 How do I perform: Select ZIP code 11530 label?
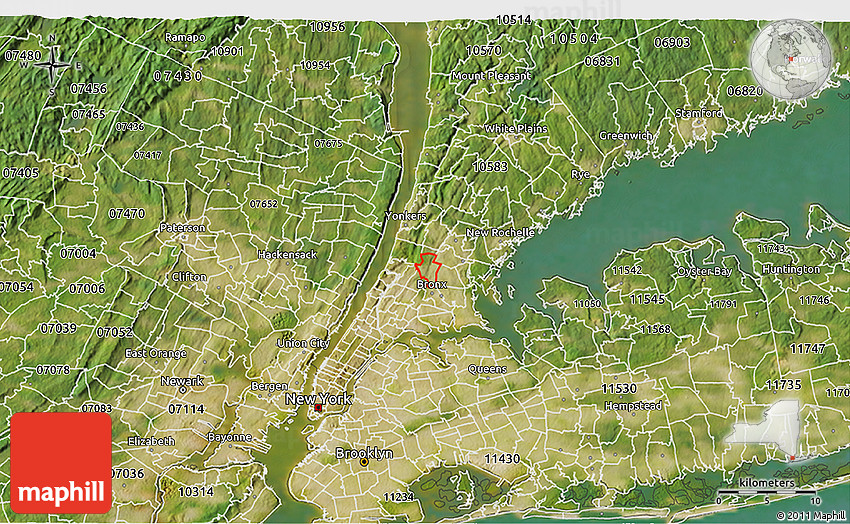pyautogui.click(x=619, y=387)
